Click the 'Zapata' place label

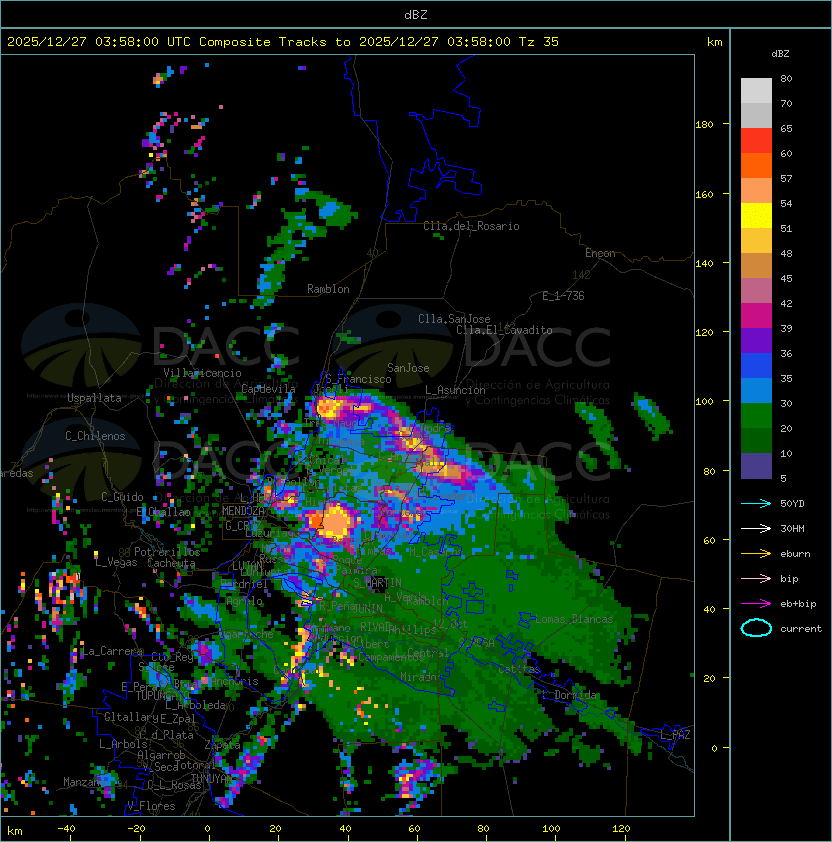point(222,745)
